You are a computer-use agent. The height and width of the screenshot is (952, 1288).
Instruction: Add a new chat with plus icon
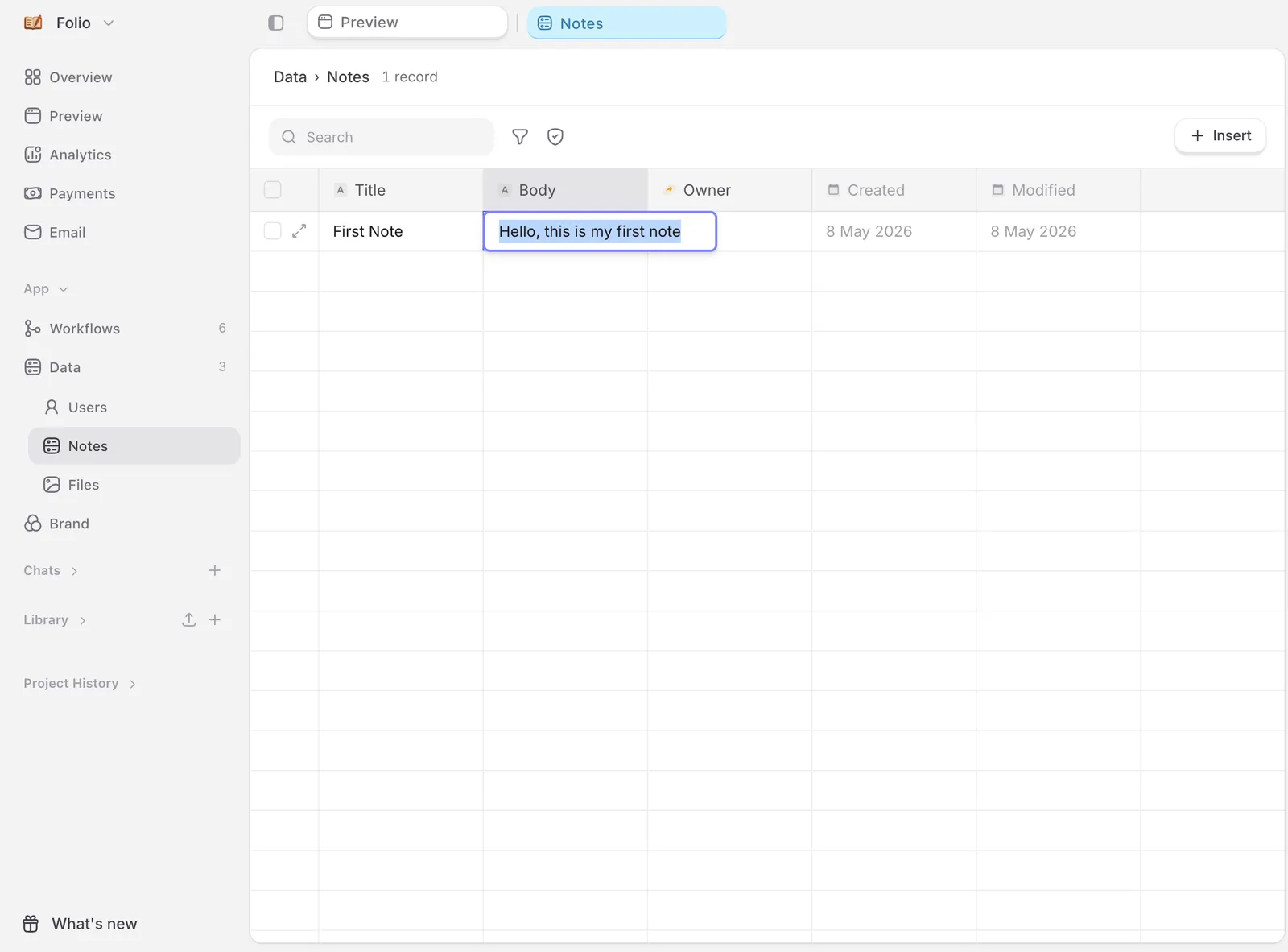(215, 570)
